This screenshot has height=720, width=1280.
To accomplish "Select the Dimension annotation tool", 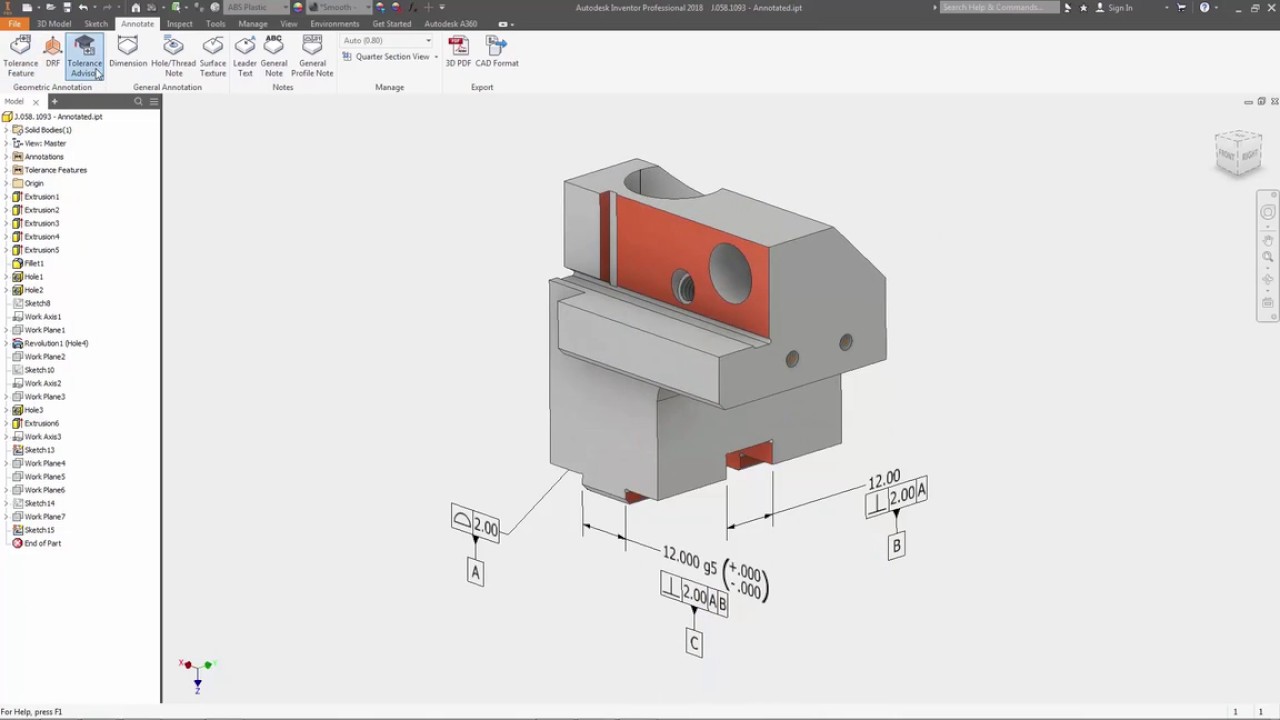I will click(128, 52).
